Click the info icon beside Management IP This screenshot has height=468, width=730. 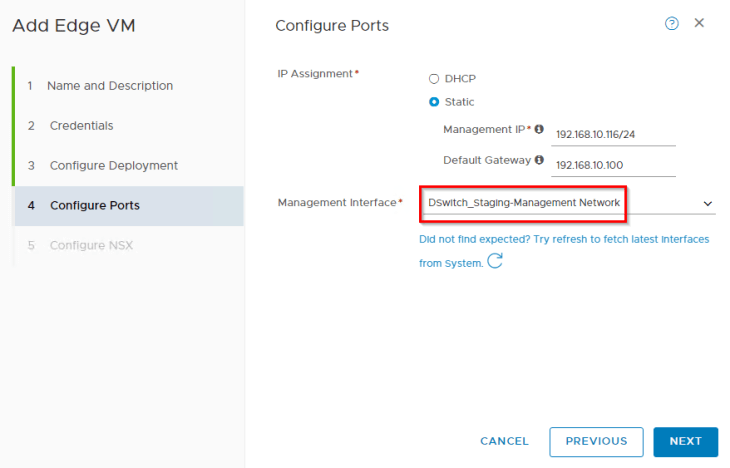point(539,129)
